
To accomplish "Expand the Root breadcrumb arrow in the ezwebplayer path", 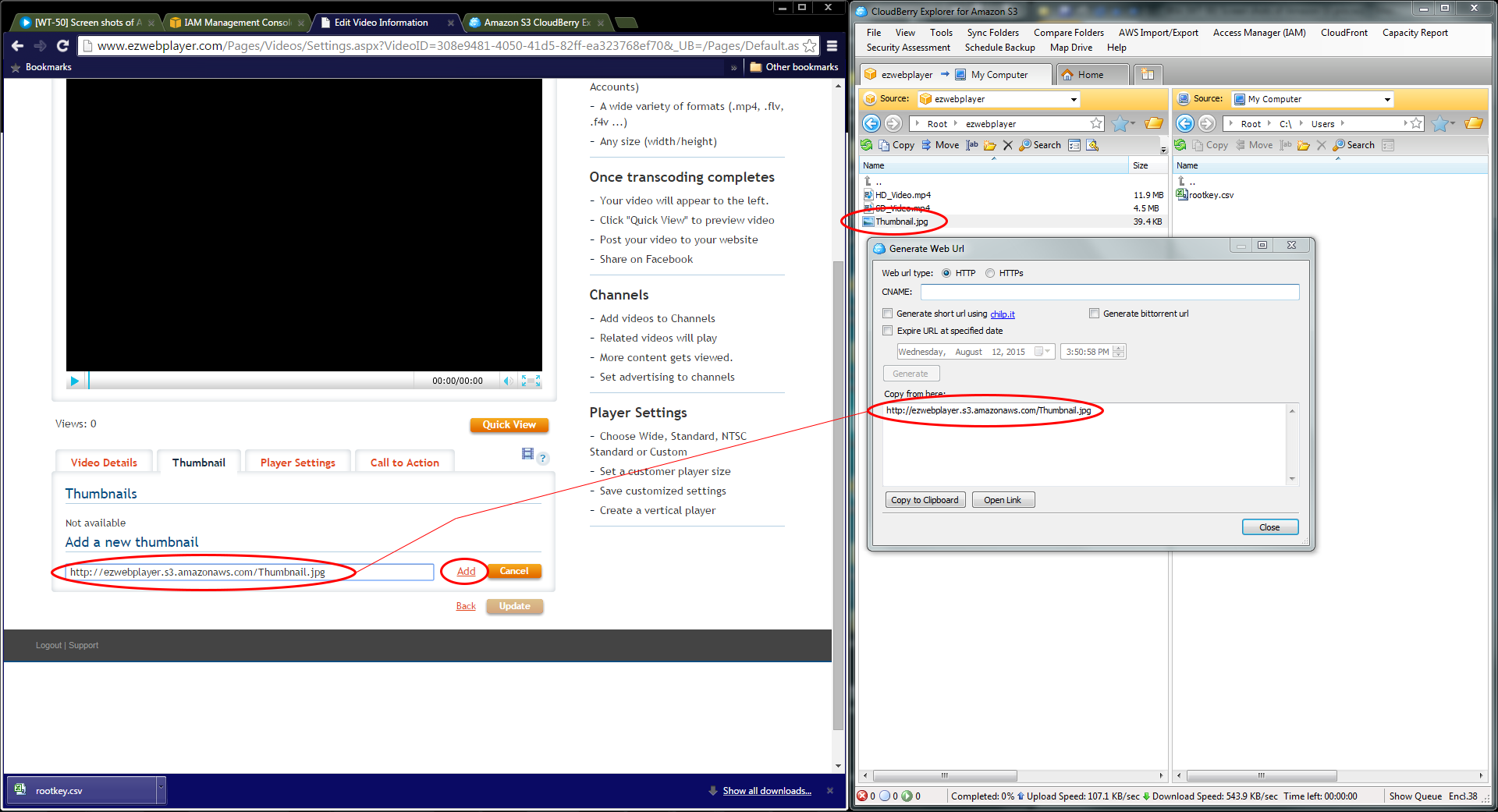I will click(x=956, y=123).
